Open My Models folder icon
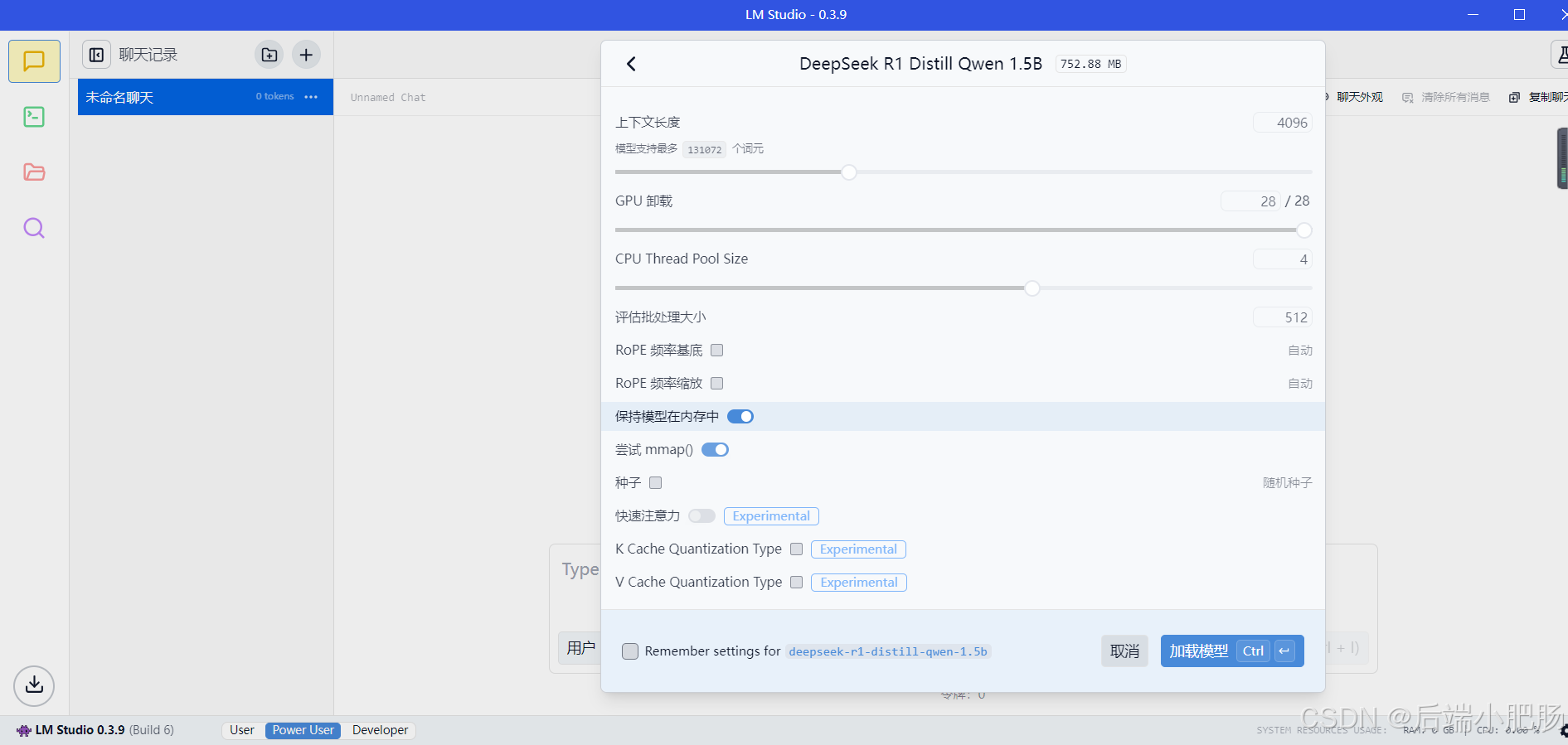Screen dimensions: 1568x745 point(34,172)
